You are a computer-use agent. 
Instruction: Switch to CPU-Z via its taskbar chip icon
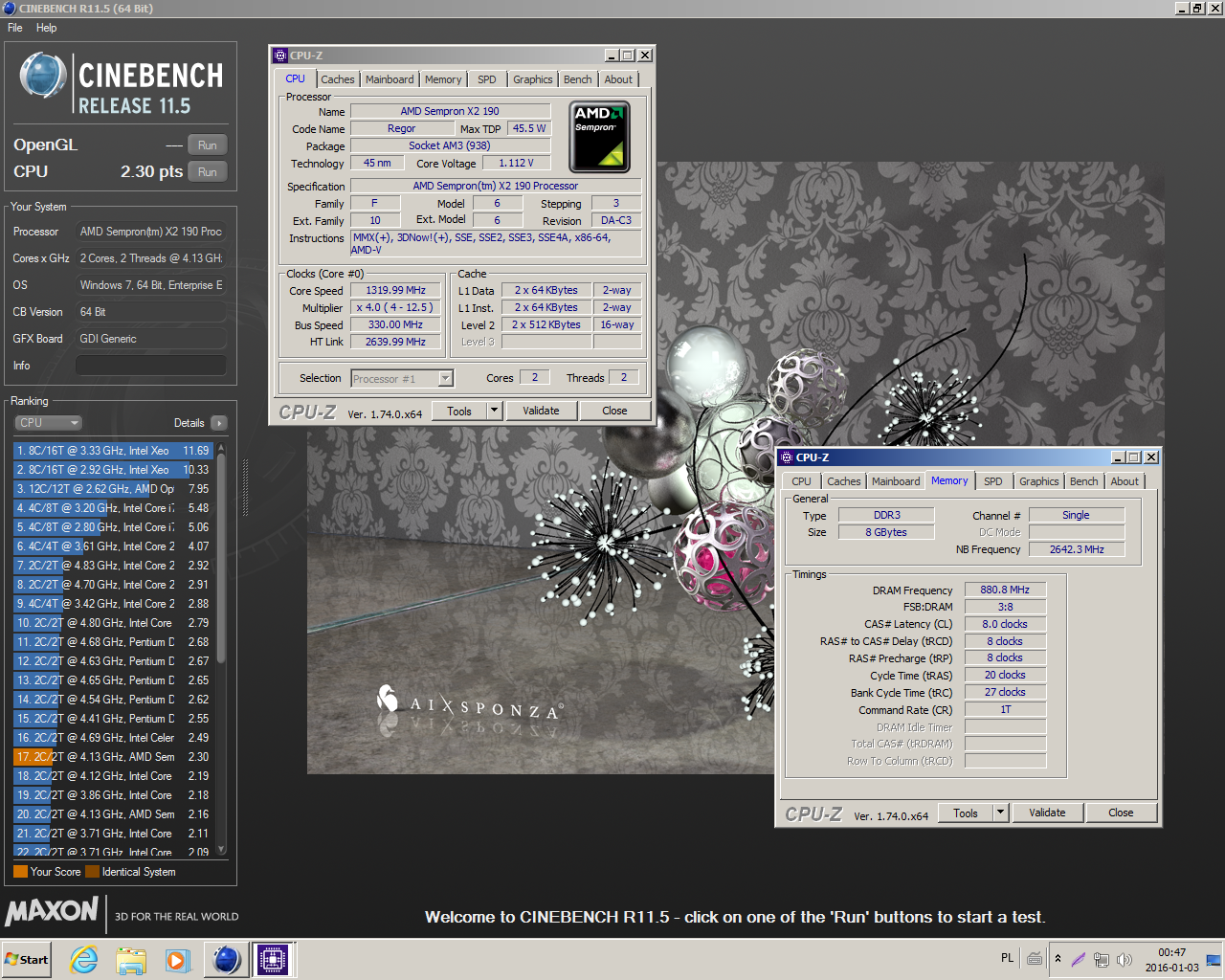pyautogui.click(x=273, y=959)
